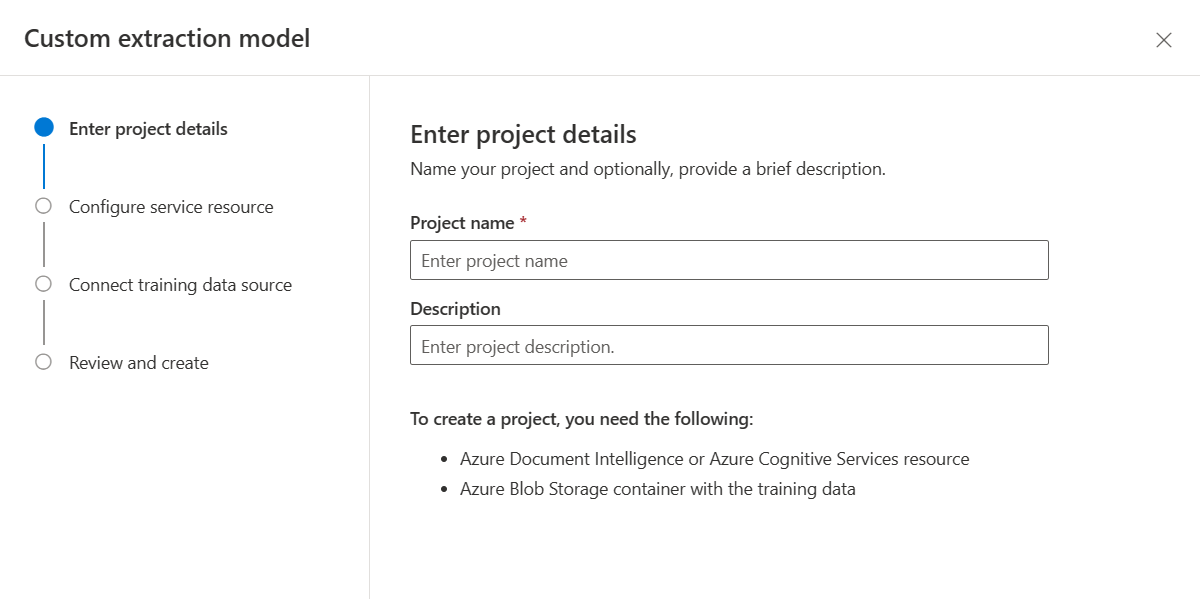The width and height of the screenshot is (1200, 599).
Task: Select the Review and create radio indicator
Action: [44, 362]
